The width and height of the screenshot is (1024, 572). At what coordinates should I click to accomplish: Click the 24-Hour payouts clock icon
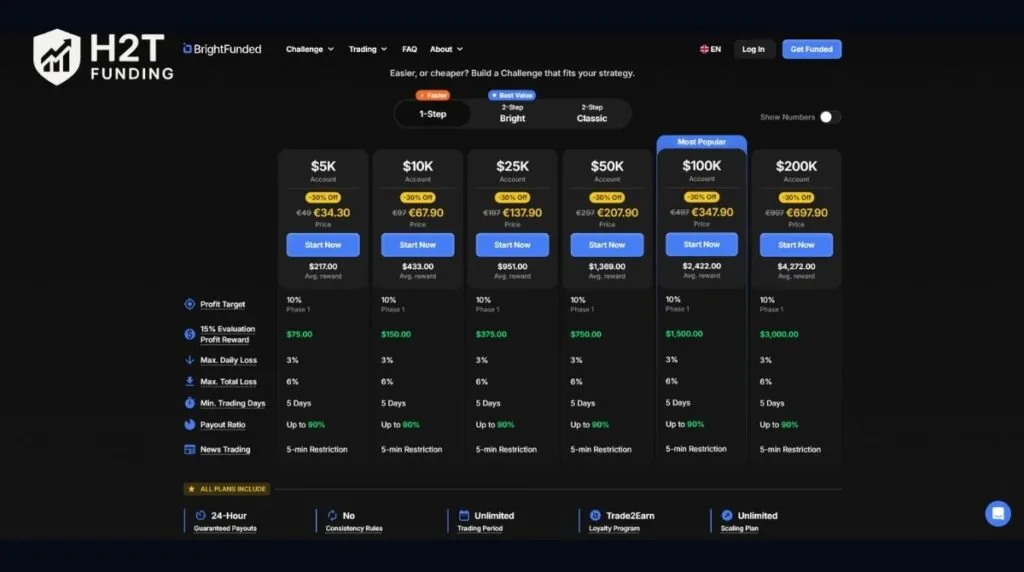[200, 515]
